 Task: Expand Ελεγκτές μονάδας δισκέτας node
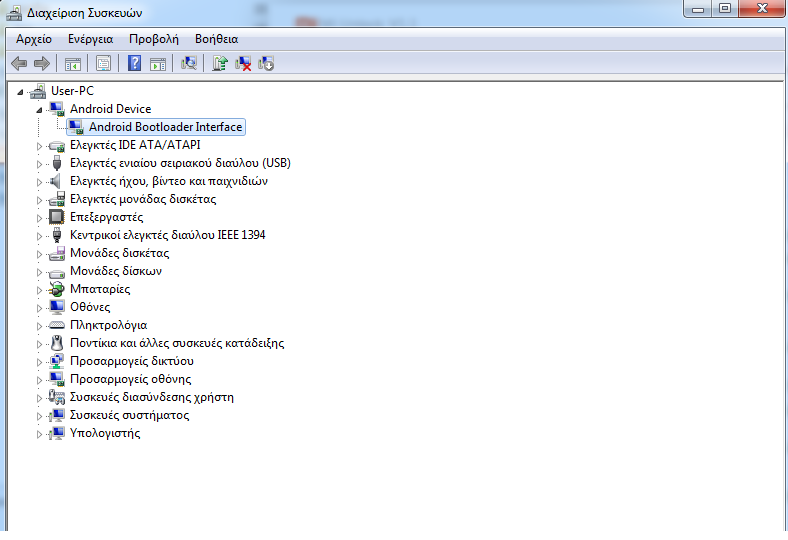coord(39,200)
